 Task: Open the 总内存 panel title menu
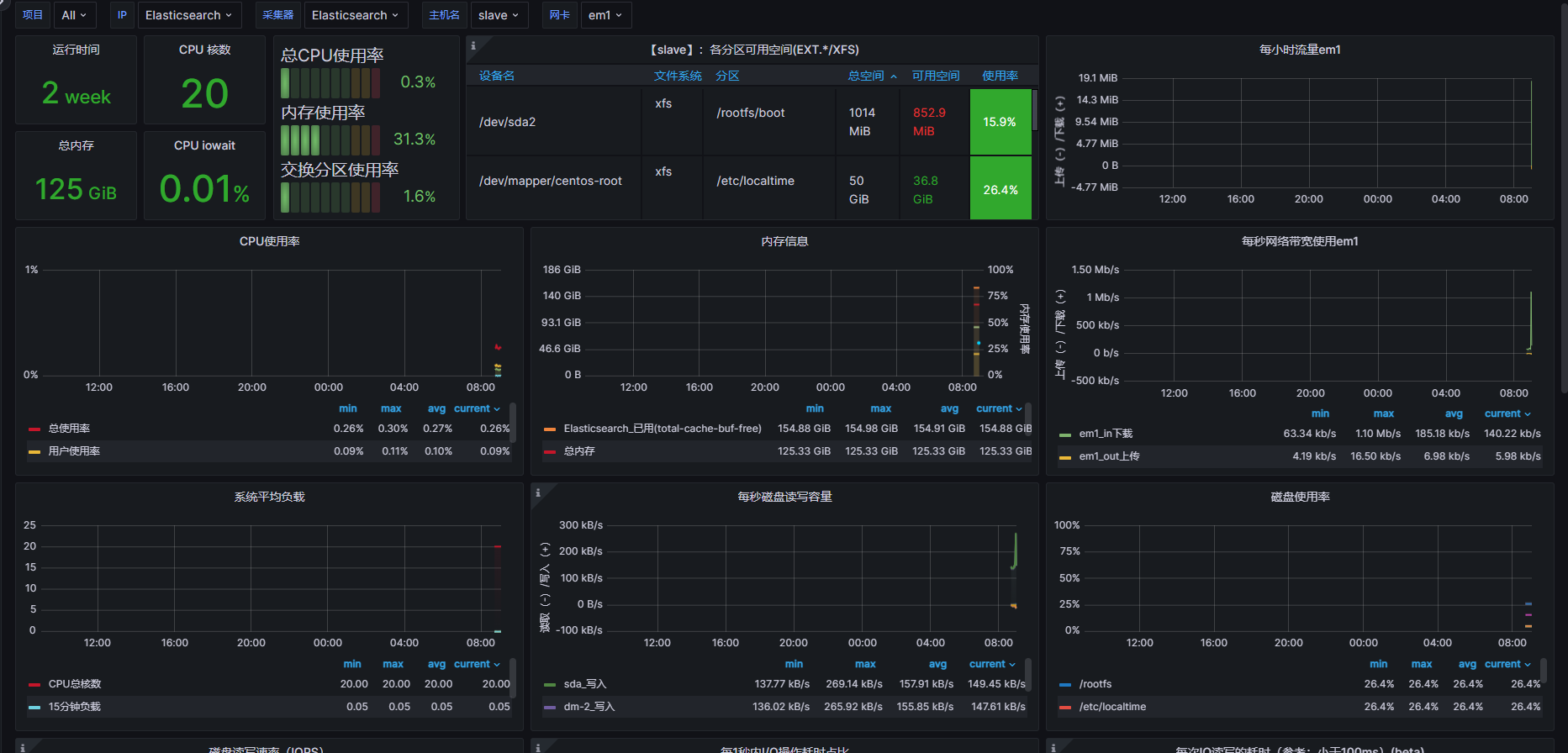click(76, 145)
